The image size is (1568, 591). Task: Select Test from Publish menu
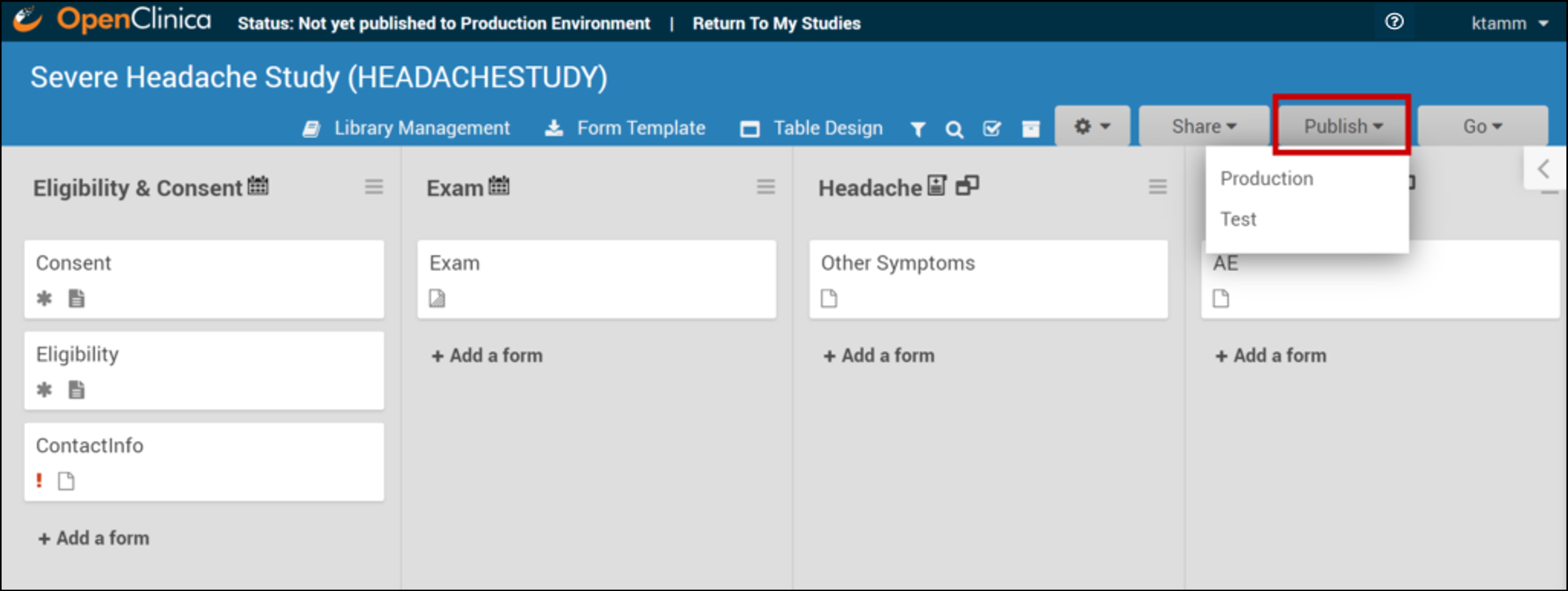click(1238, 219)
